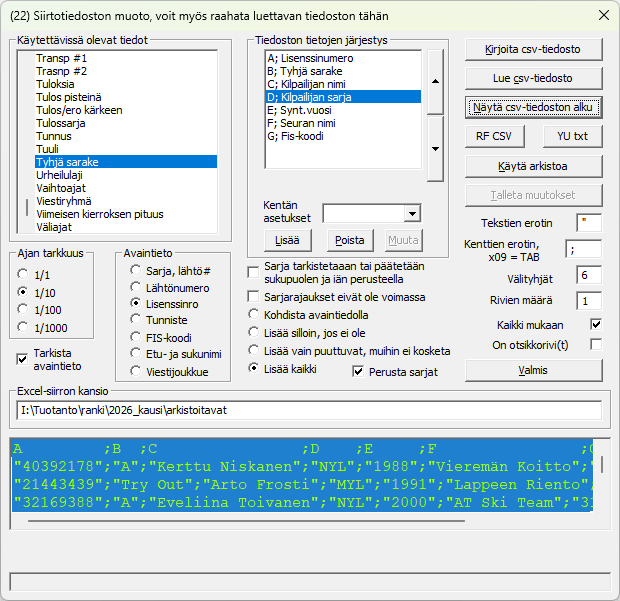Enable the Tarkista avaintieto checkbox

(24, 359)
